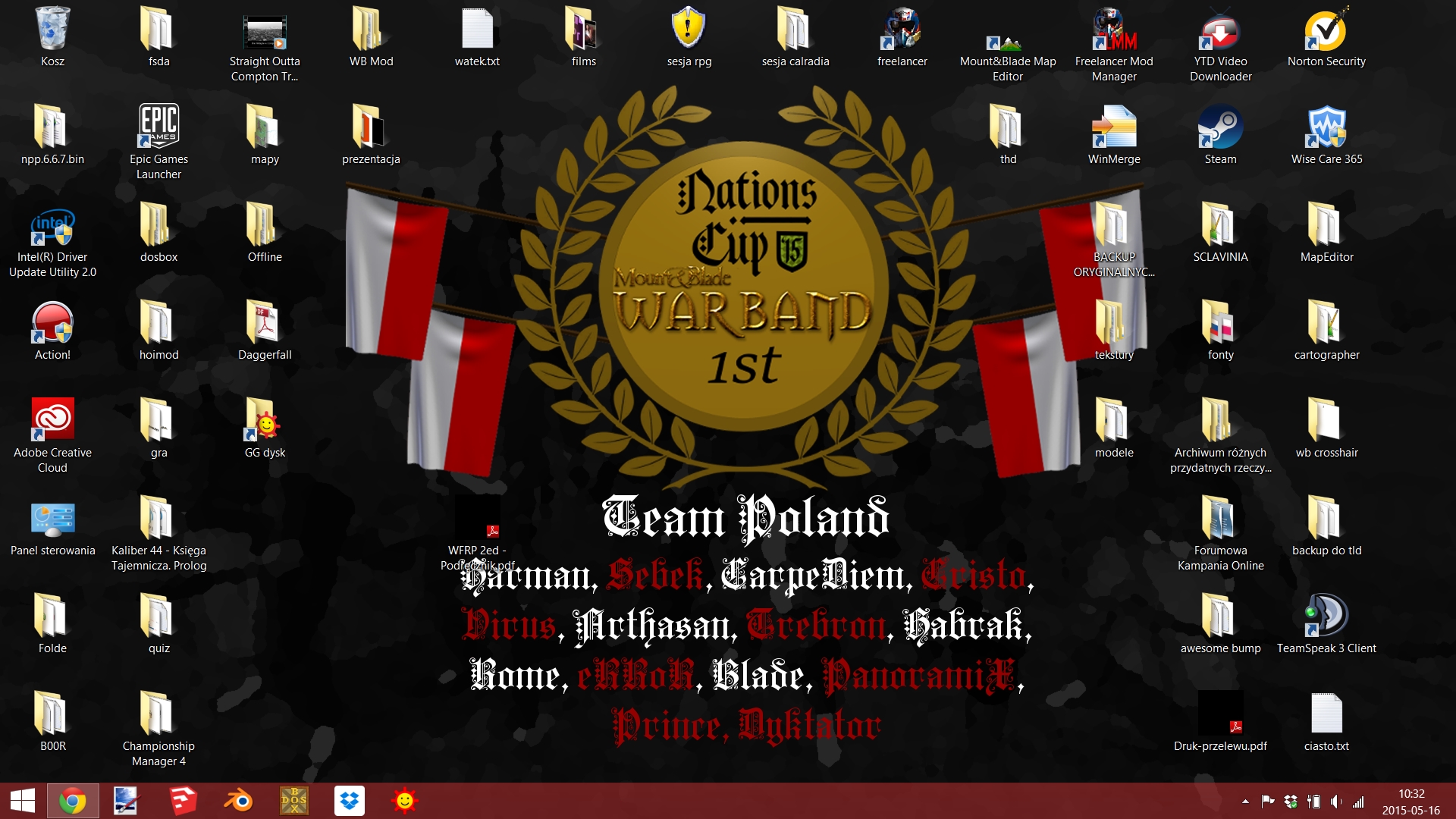Select the Norton Security shortcut
The width and height of the screenshot is (1456, 819).
1326,38
